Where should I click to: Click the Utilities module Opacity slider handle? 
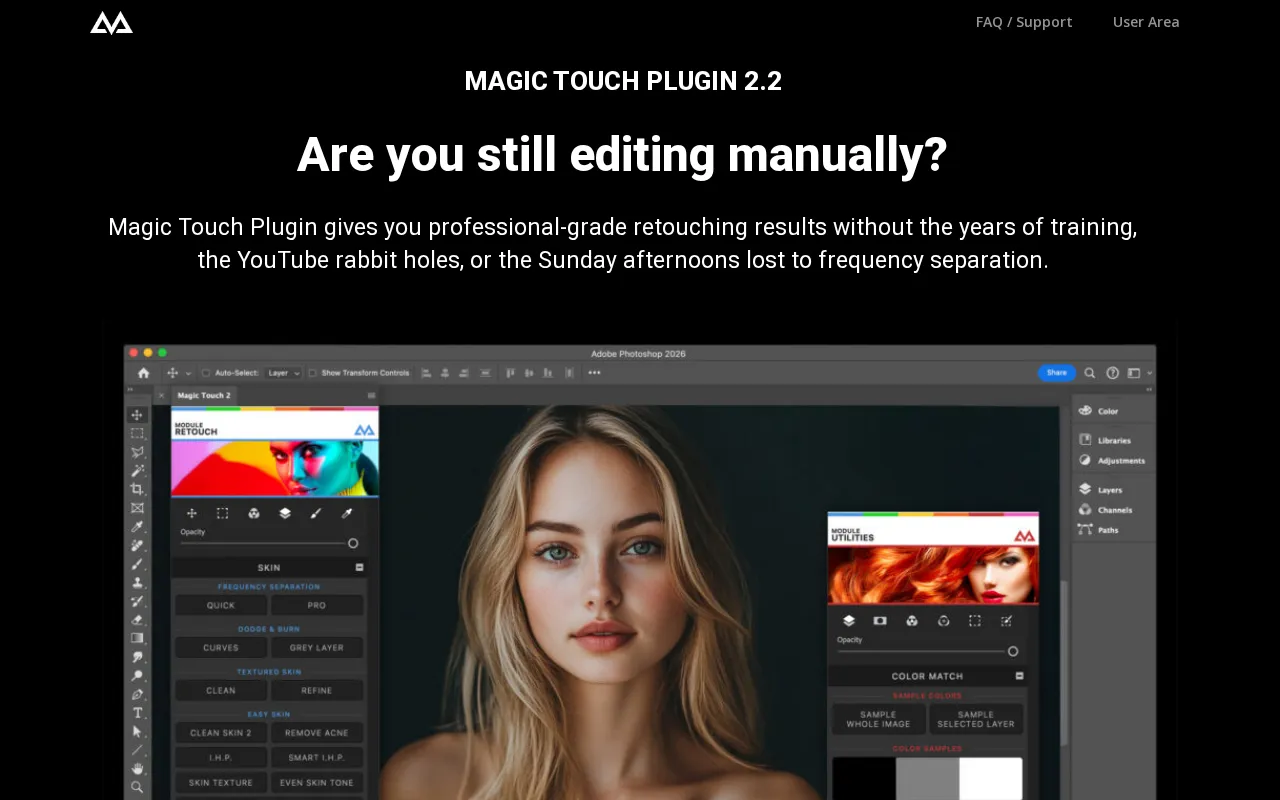(x=1013, y=651)
